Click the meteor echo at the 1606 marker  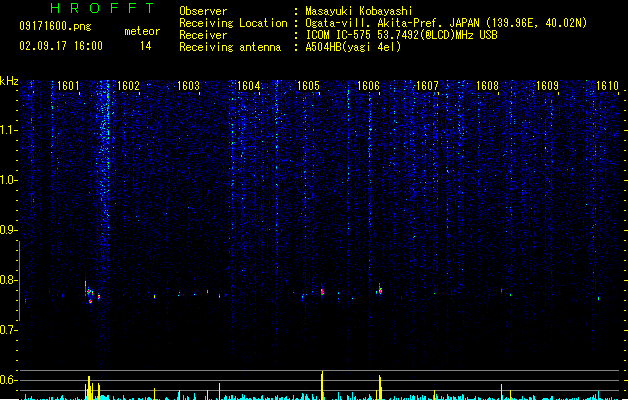click(x=380, y=289)
